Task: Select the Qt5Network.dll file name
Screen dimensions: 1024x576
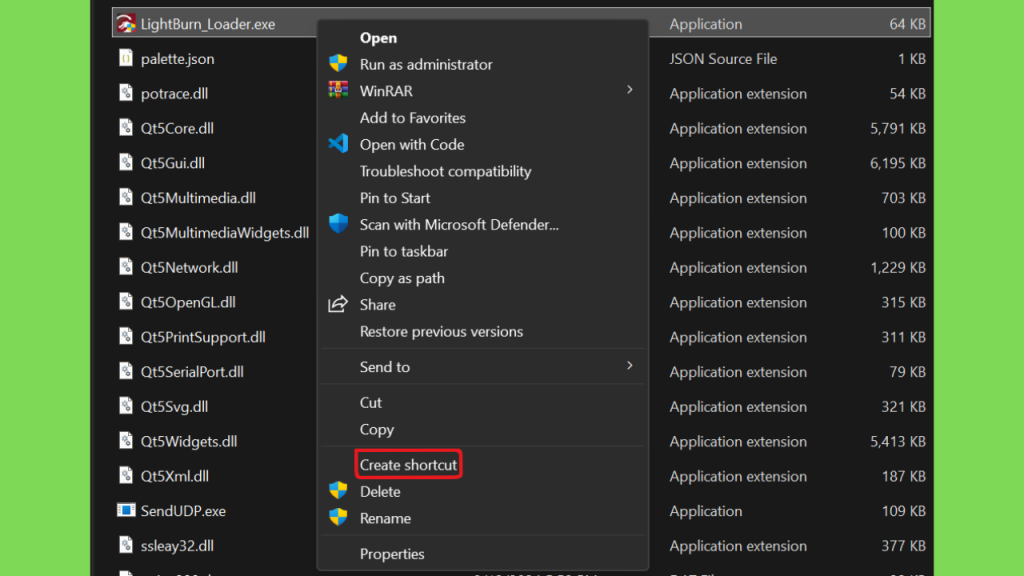Action: click(189, 267)
